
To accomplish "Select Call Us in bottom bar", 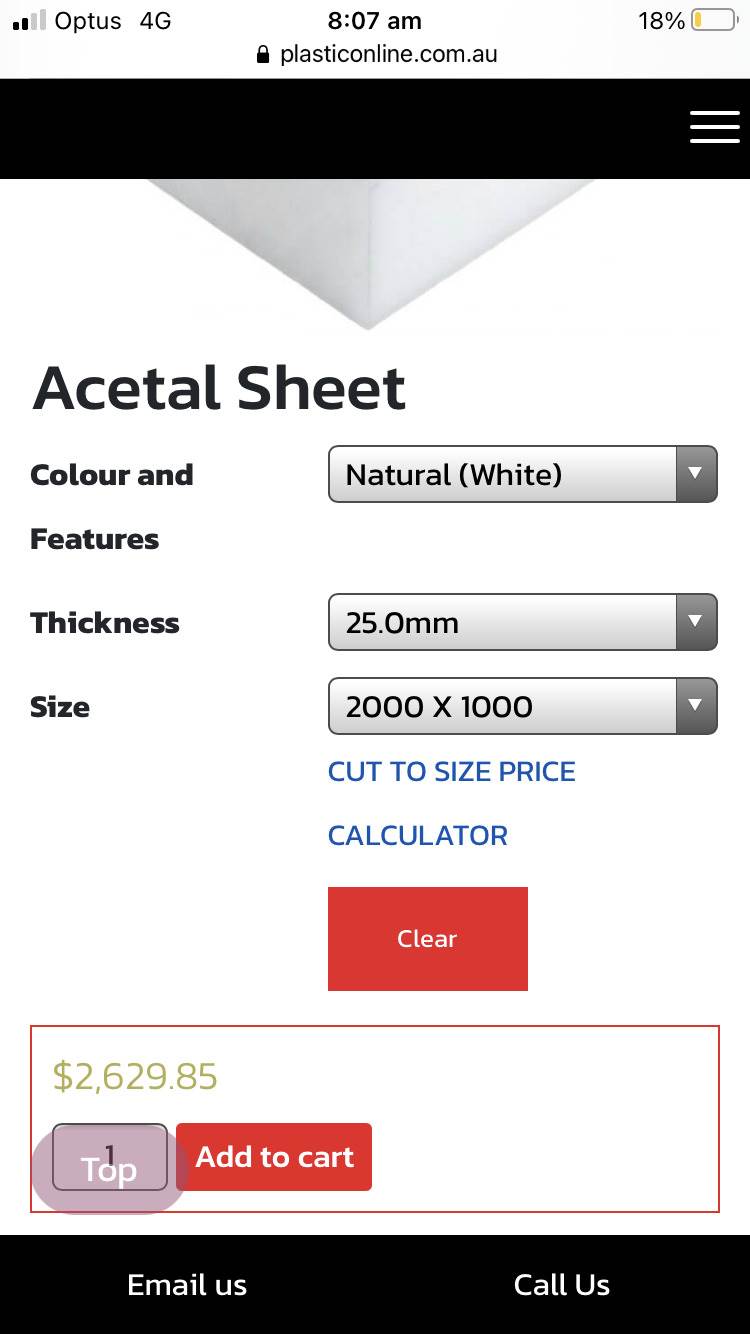I will click(x=561, y=1285).
